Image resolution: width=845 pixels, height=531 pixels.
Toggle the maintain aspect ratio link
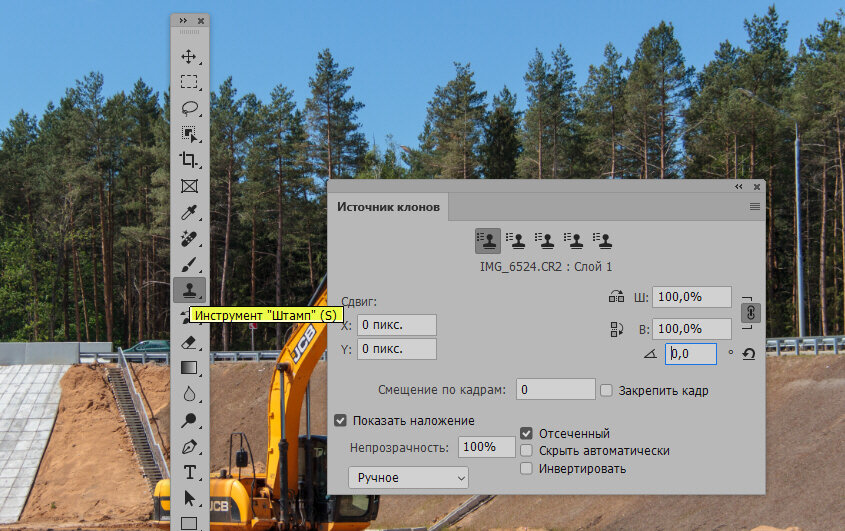click(751, 313)
